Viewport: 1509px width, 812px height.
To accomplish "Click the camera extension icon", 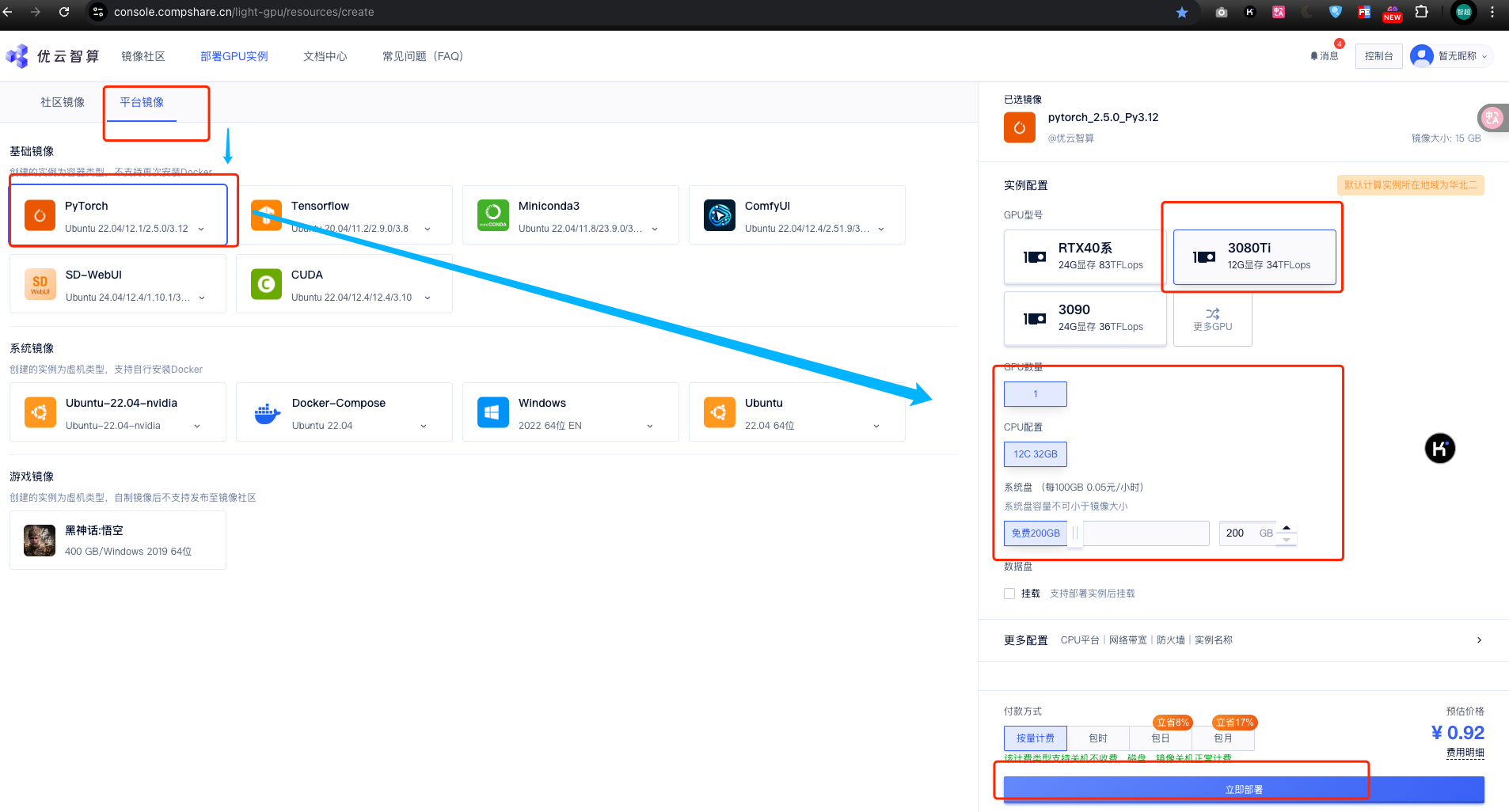I will [1222, 12].
